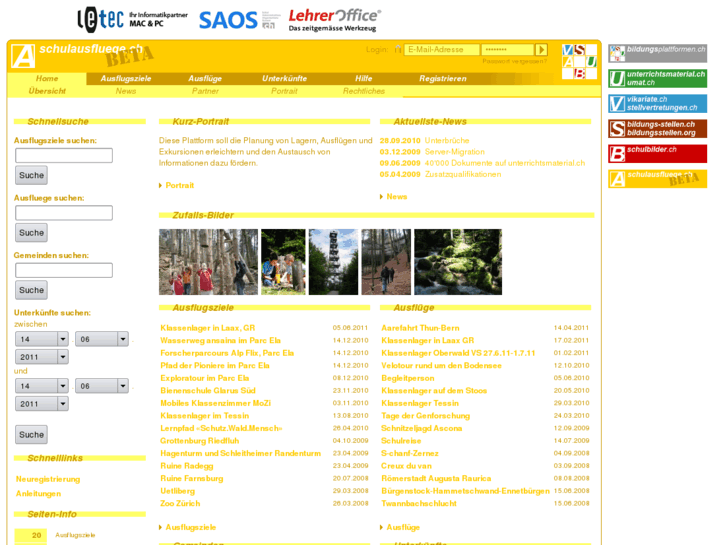Viewport: 727px width, 545px height.
Task: Open the mossy stream photo
Action: click(x=458, y=262)
